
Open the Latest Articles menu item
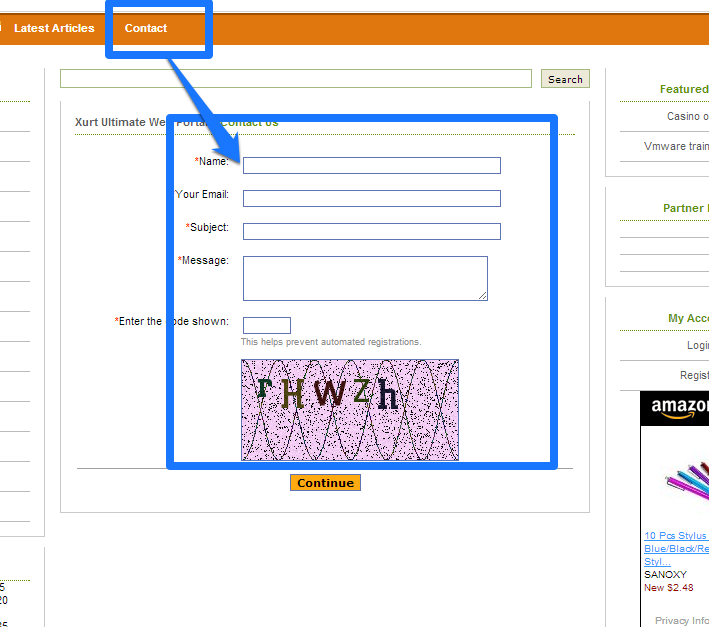coord(54,28)
